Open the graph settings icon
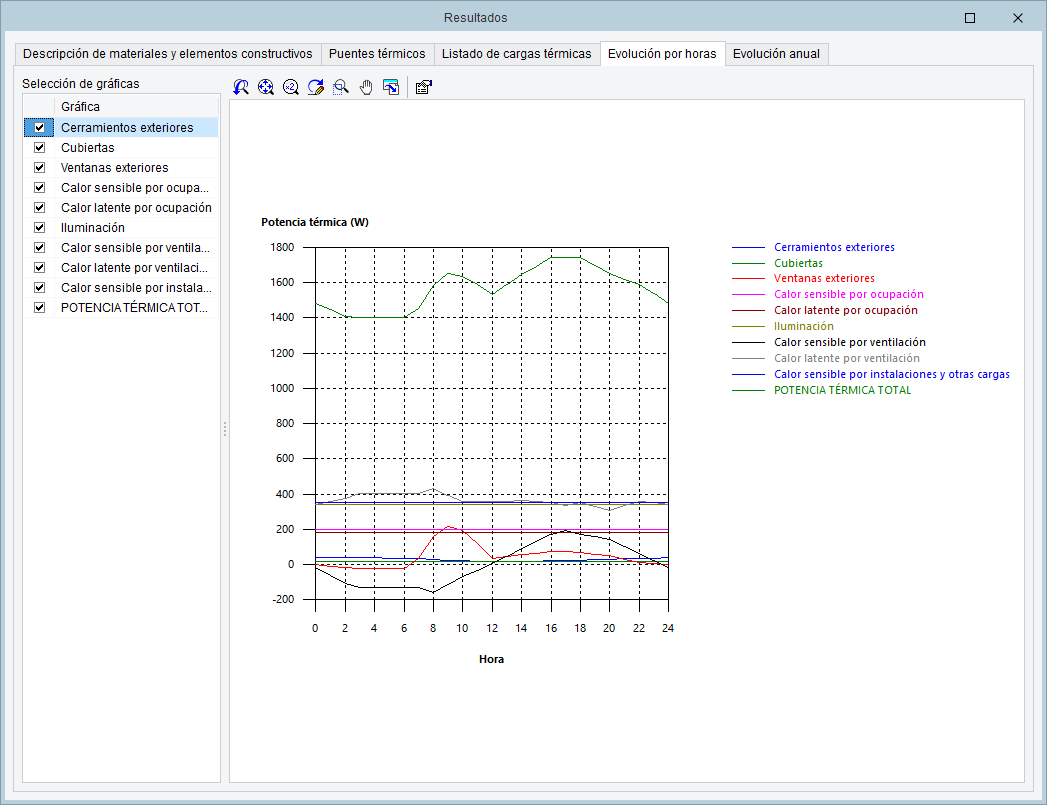The image size is (1047, 805). pyautogui.click(x=423, y=87)
